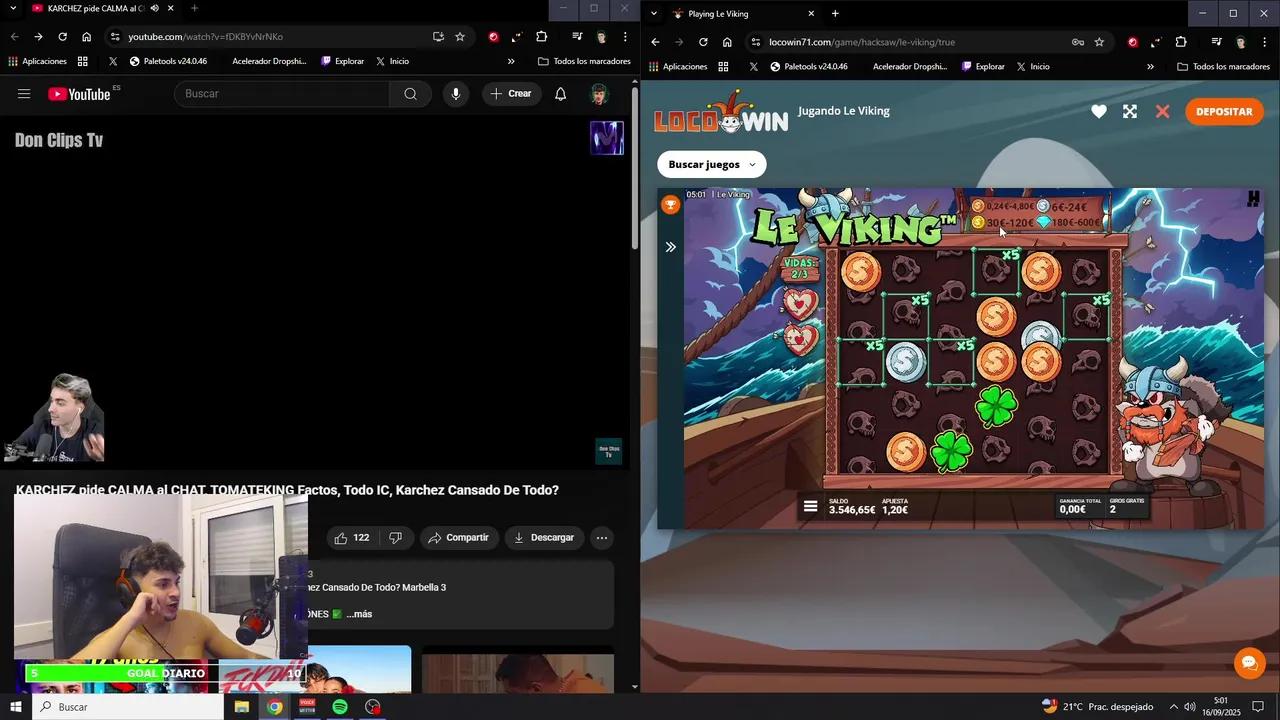Like the video with 122 likes

[351, 538]
